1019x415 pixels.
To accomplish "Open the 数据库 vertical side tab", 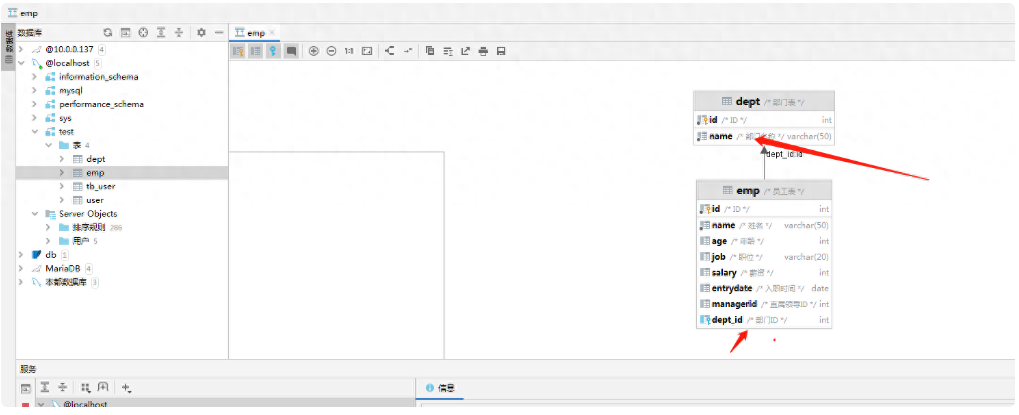I will (x=8, y=47).
